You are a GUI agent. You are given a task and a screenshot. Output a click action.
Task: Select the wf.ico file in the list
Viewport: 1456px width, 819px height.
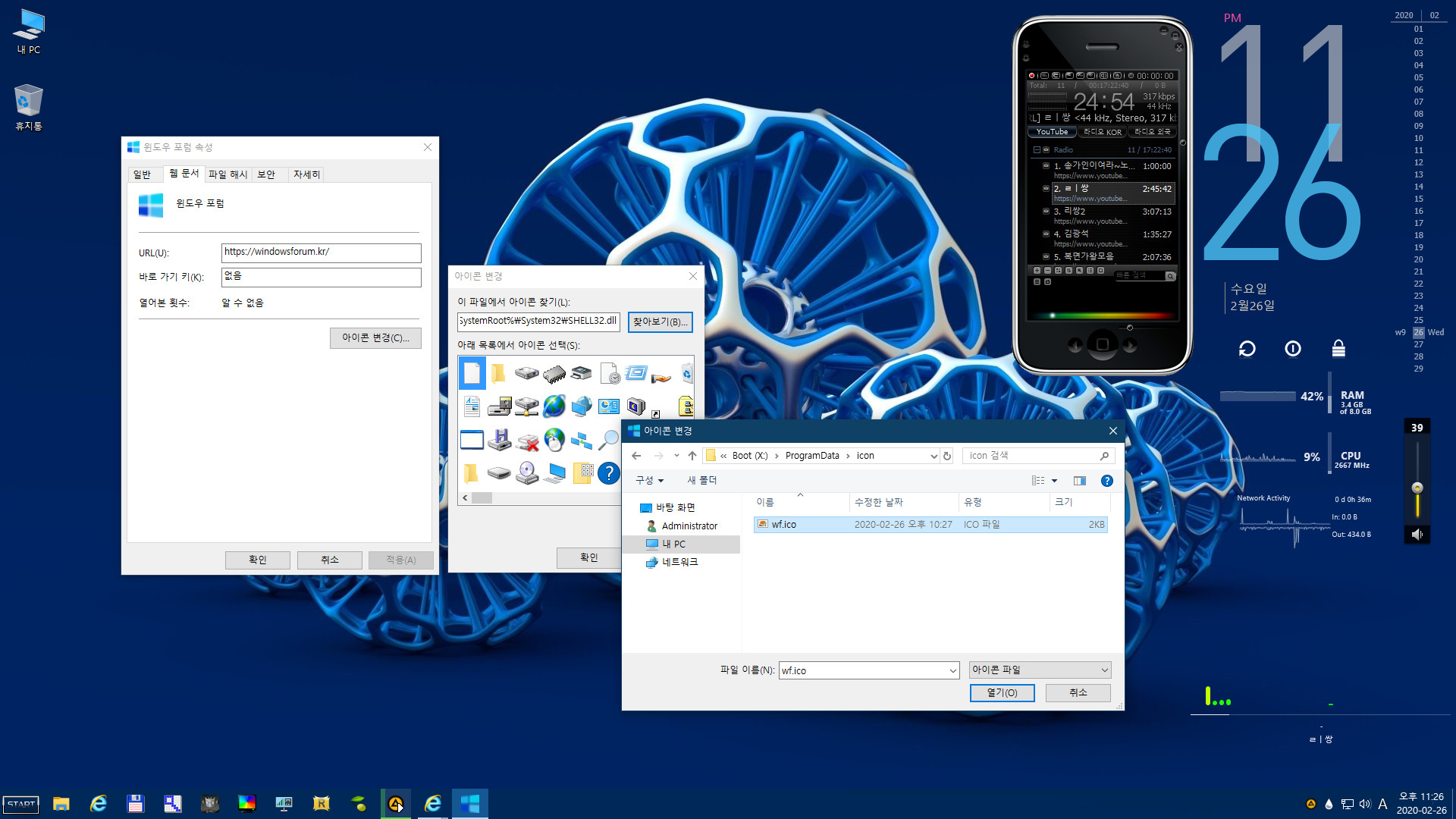pos(930,525)
